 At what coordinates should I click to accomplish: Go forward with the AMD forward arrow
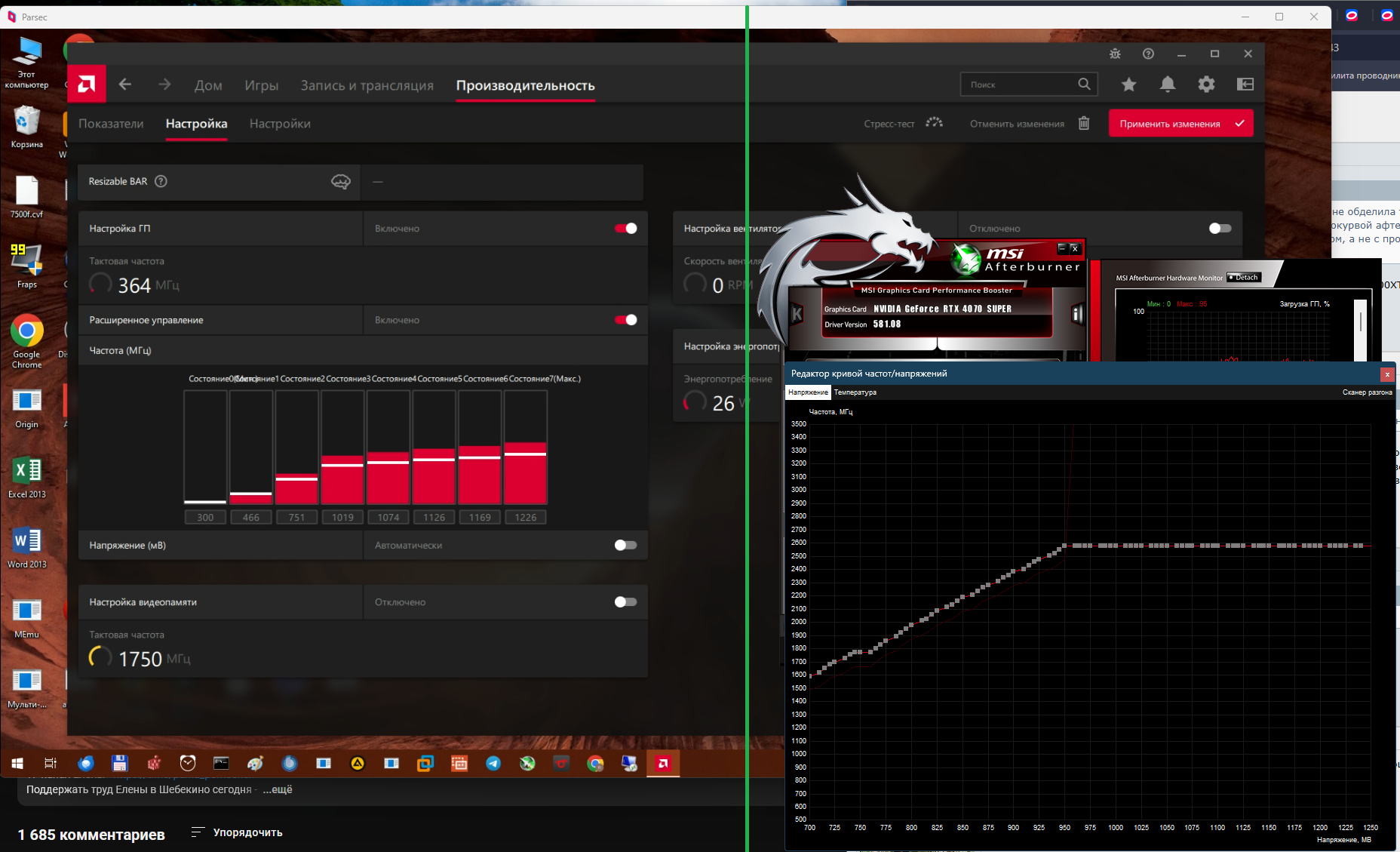[x=164, y=85]
